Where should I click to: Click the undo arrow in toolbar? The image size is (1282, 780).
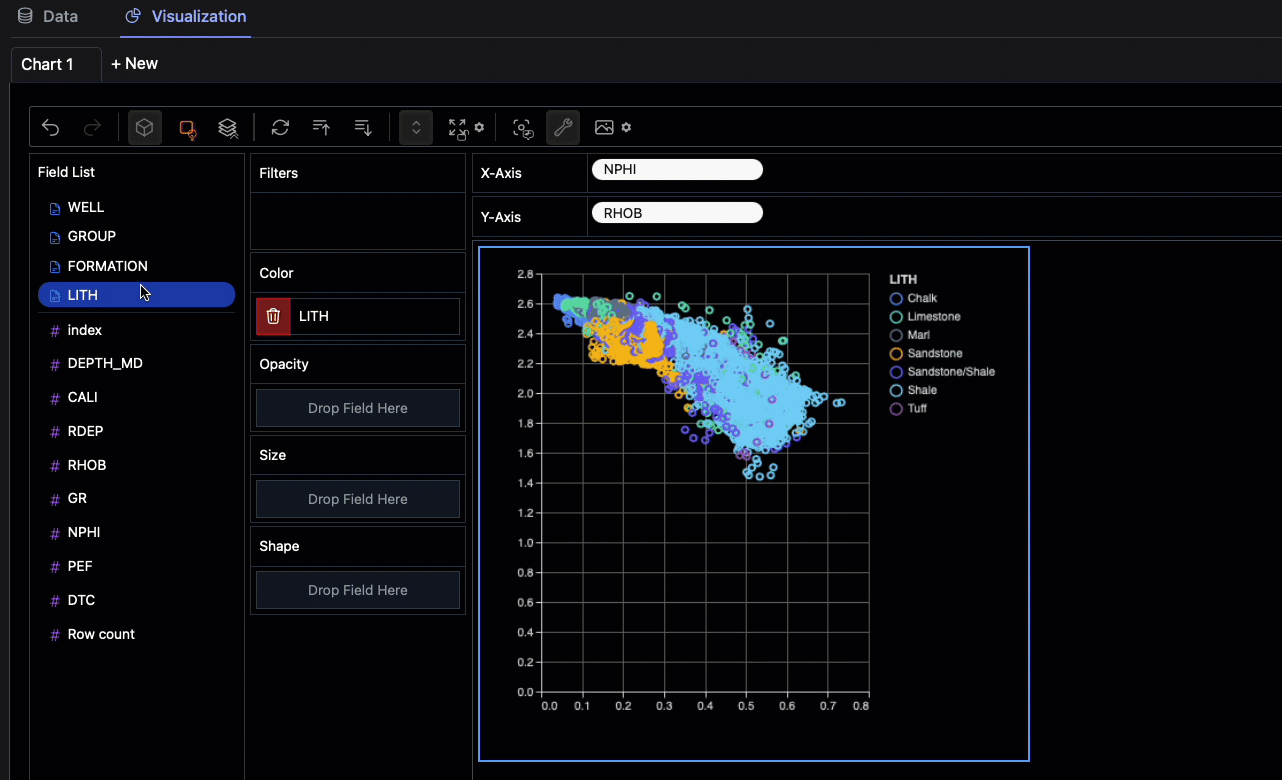point(51,128)
